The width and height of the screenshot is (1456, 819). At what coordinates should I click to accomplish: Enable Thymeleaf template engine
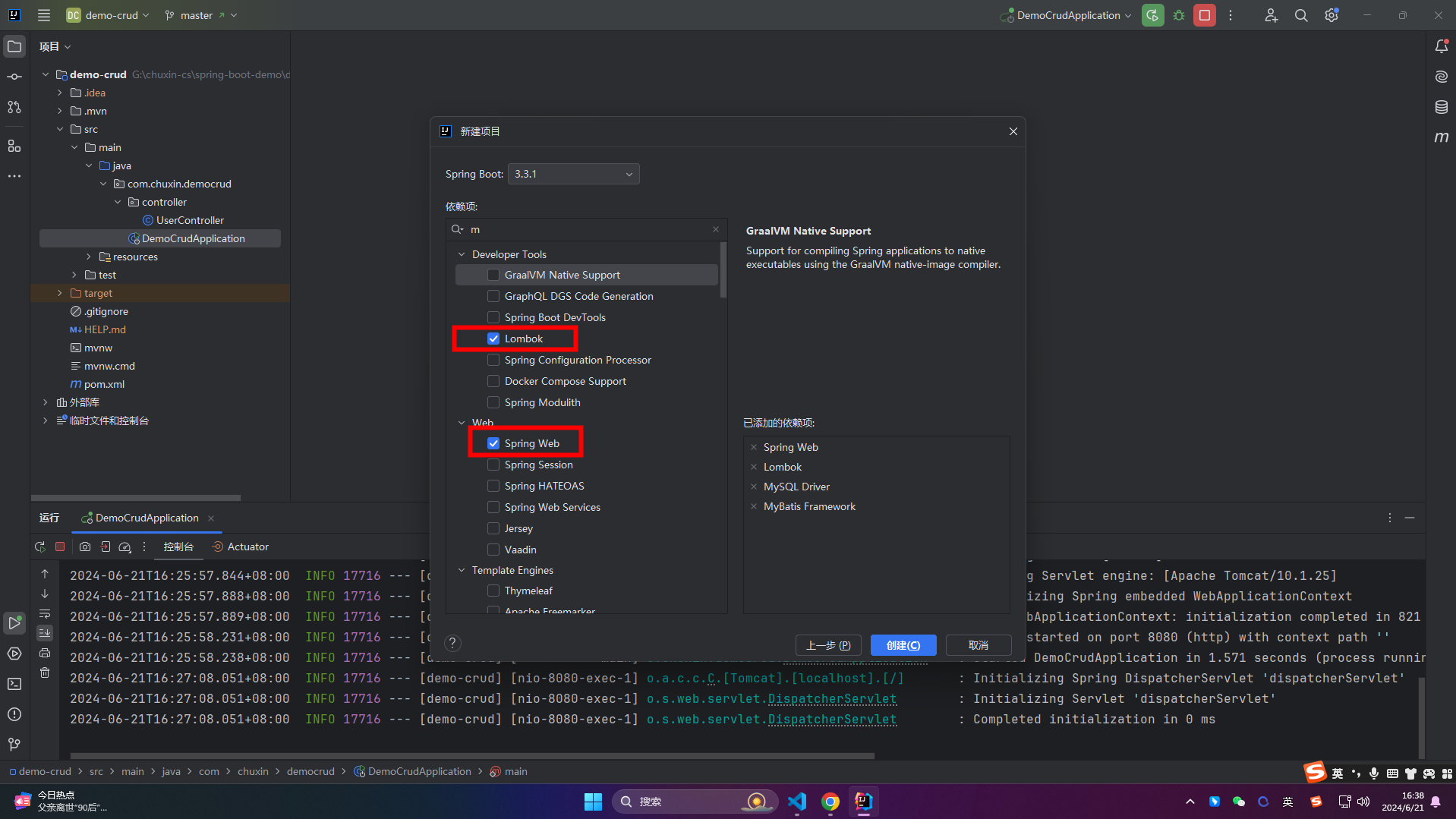(493, 591)
